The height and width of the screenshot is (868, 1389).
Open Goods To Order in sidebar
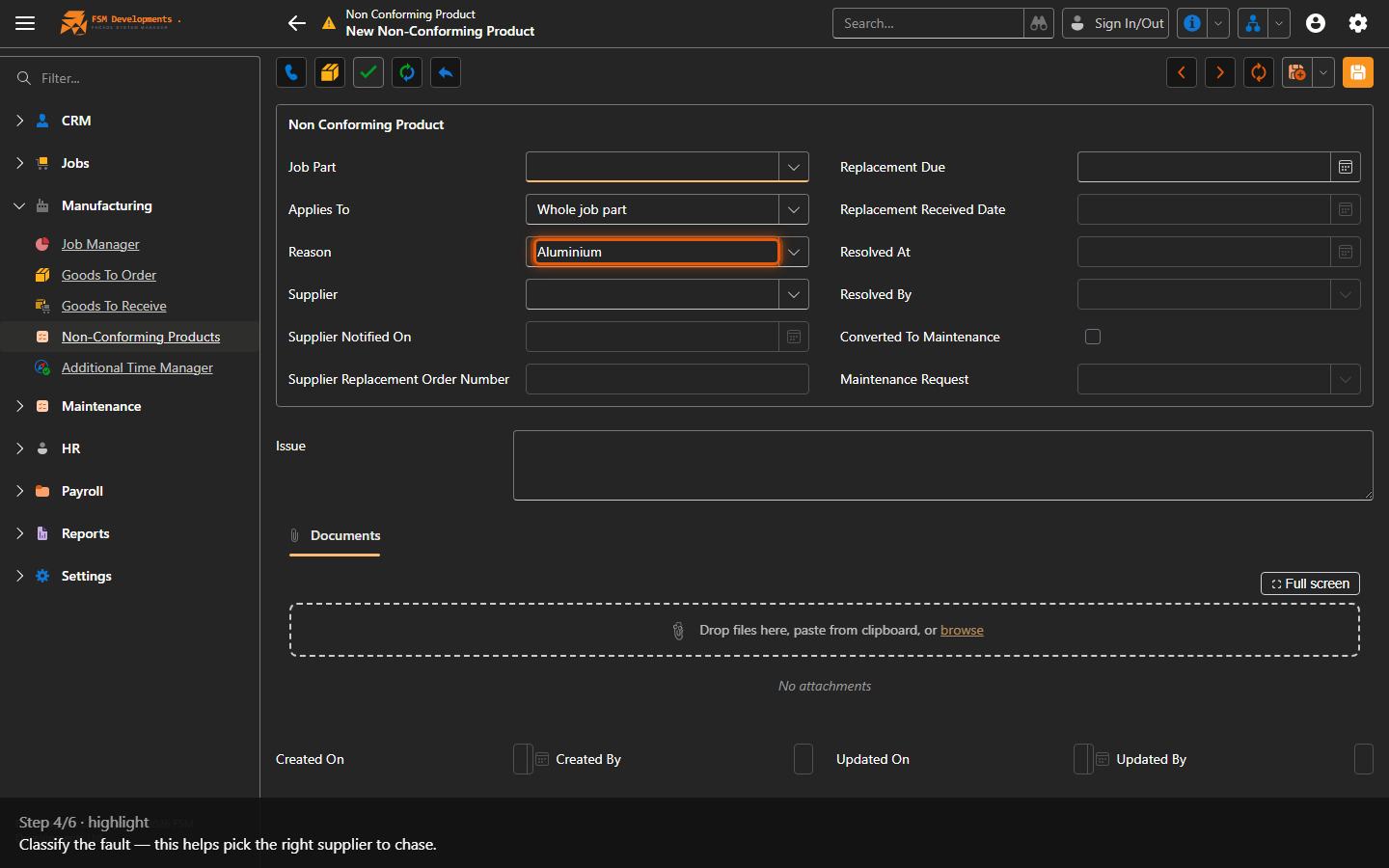109,275
